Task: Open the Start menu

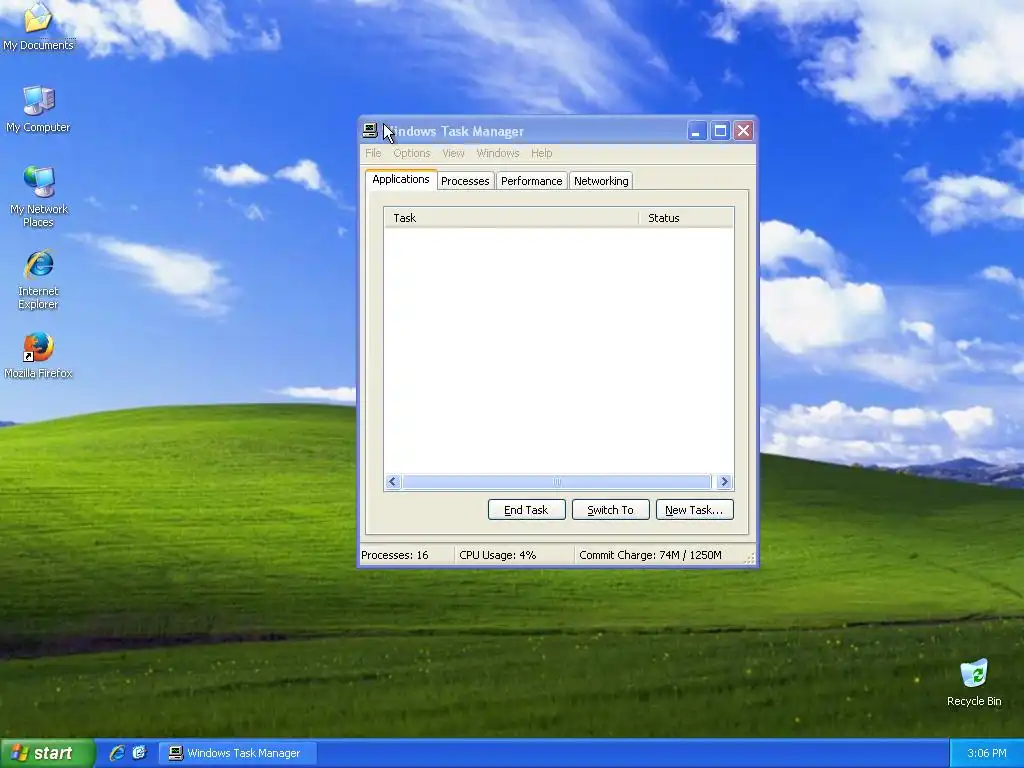Action: pos(47,753)
